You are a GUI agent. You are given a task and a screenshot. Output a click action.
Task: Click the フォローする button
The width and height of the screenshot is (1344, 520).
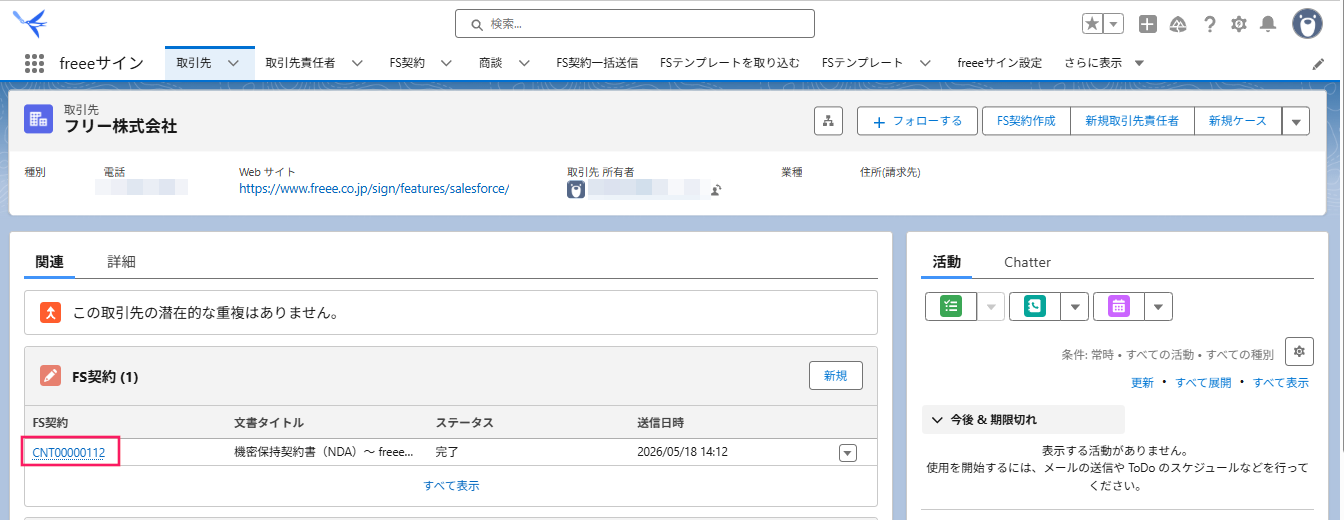tap(917, 121)
